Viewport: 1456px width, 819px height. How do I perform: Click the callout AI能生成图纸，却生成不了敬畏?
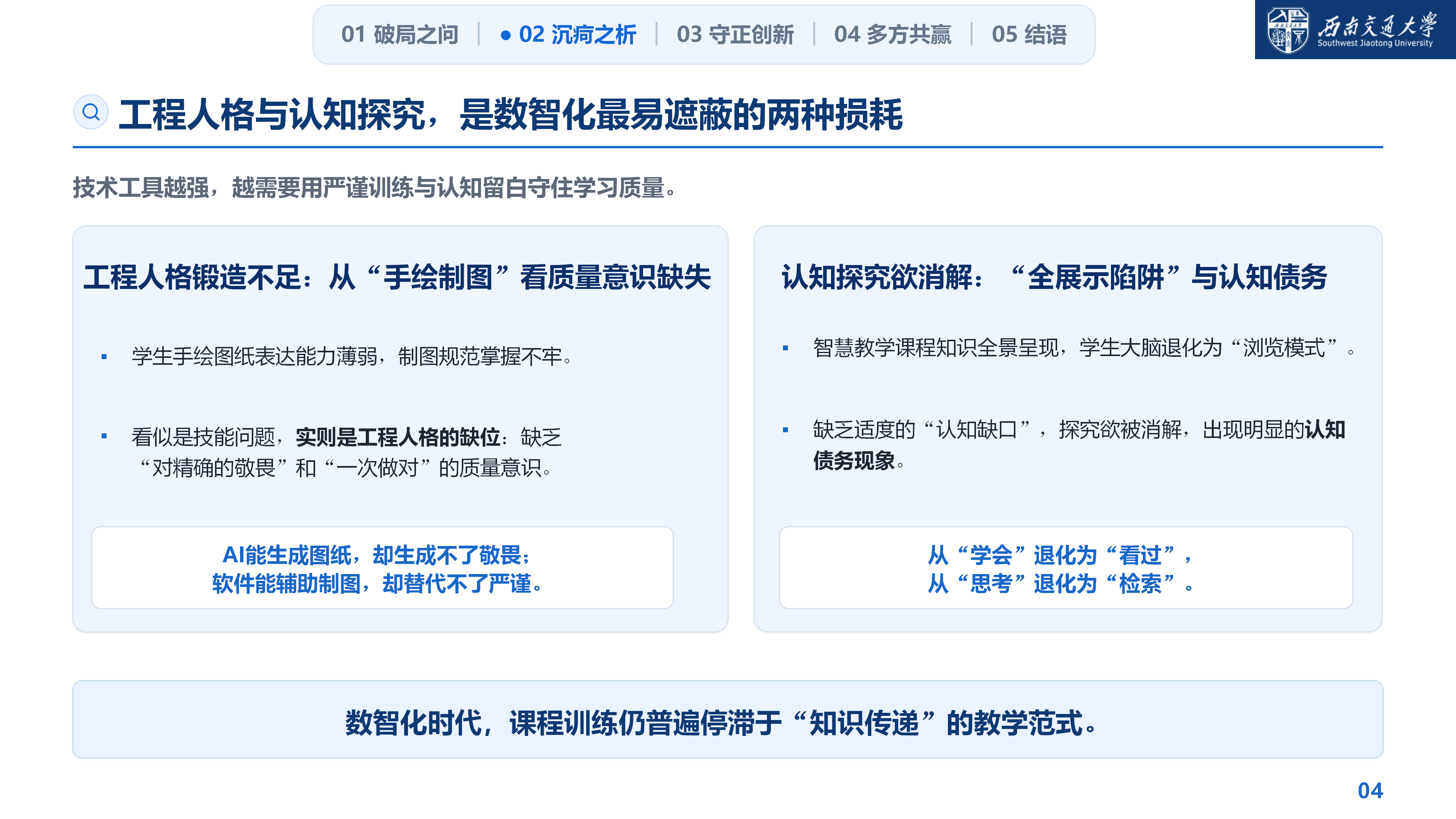377,555
